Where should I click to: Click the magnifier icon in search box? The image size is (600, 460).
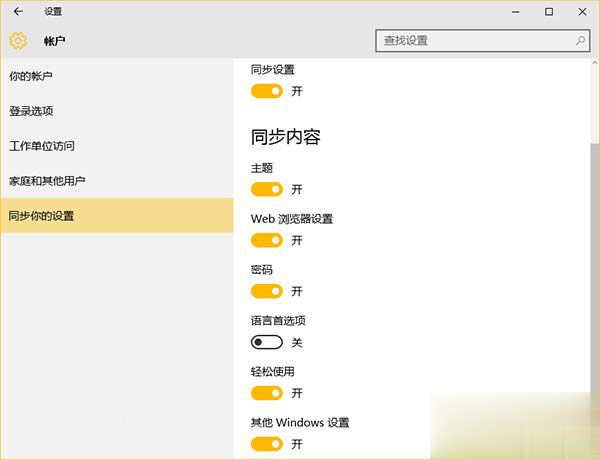pyautogui.click(x=580, y=41)
